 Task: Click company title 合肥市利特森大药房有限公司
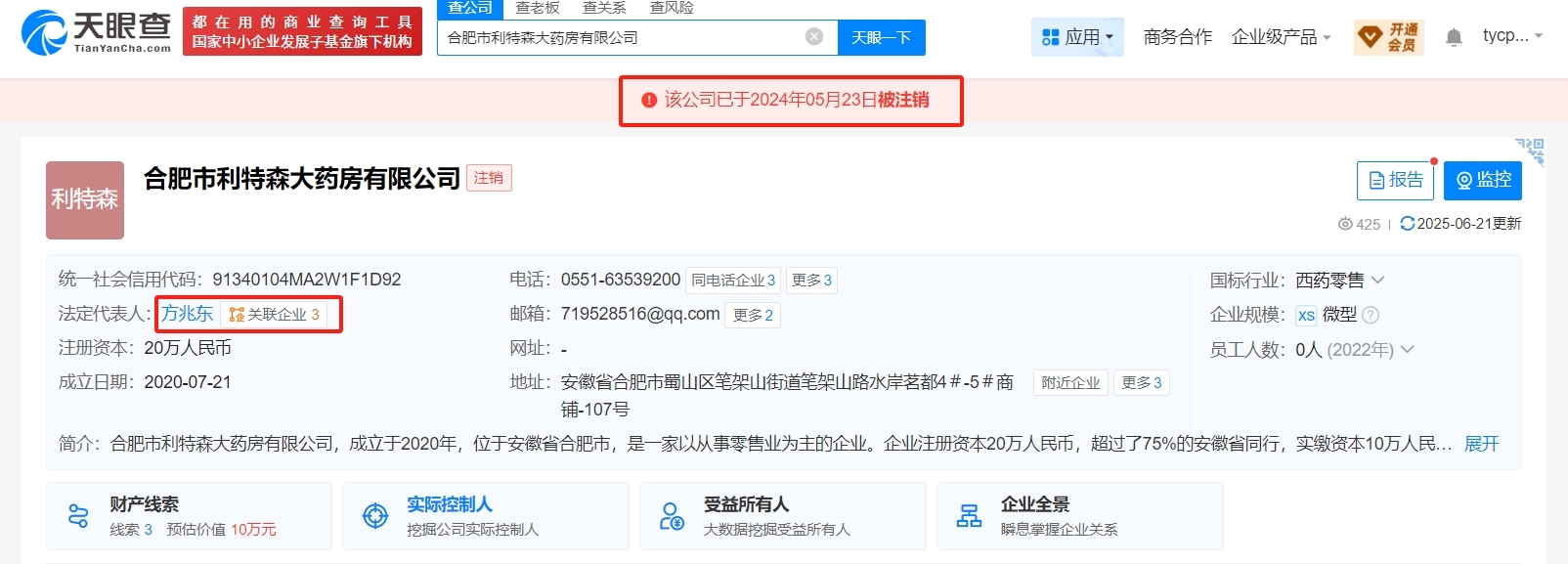tap(302, 178)
